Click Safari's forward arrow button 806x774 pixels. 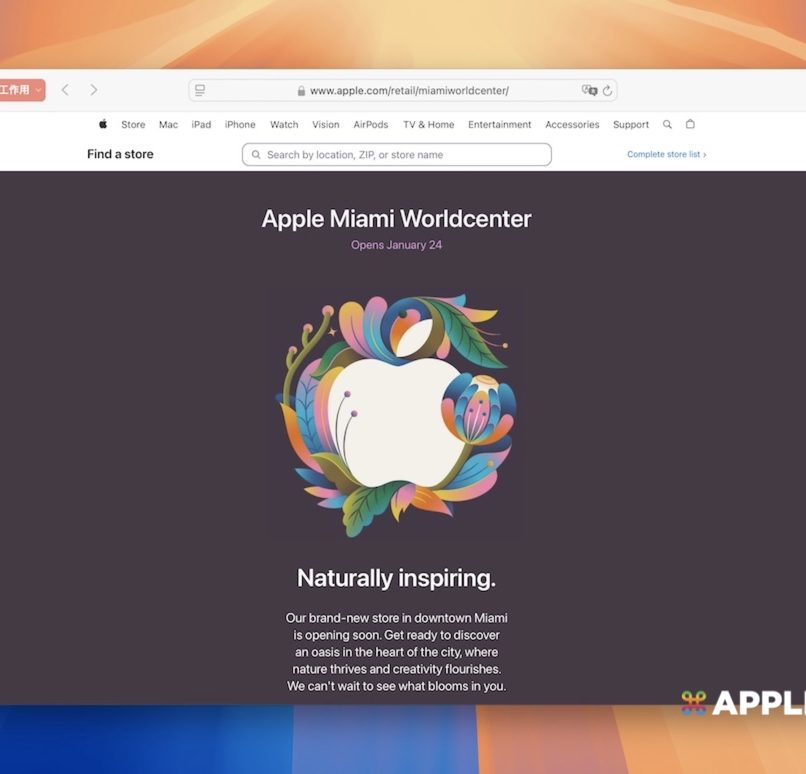coord(94,90)
